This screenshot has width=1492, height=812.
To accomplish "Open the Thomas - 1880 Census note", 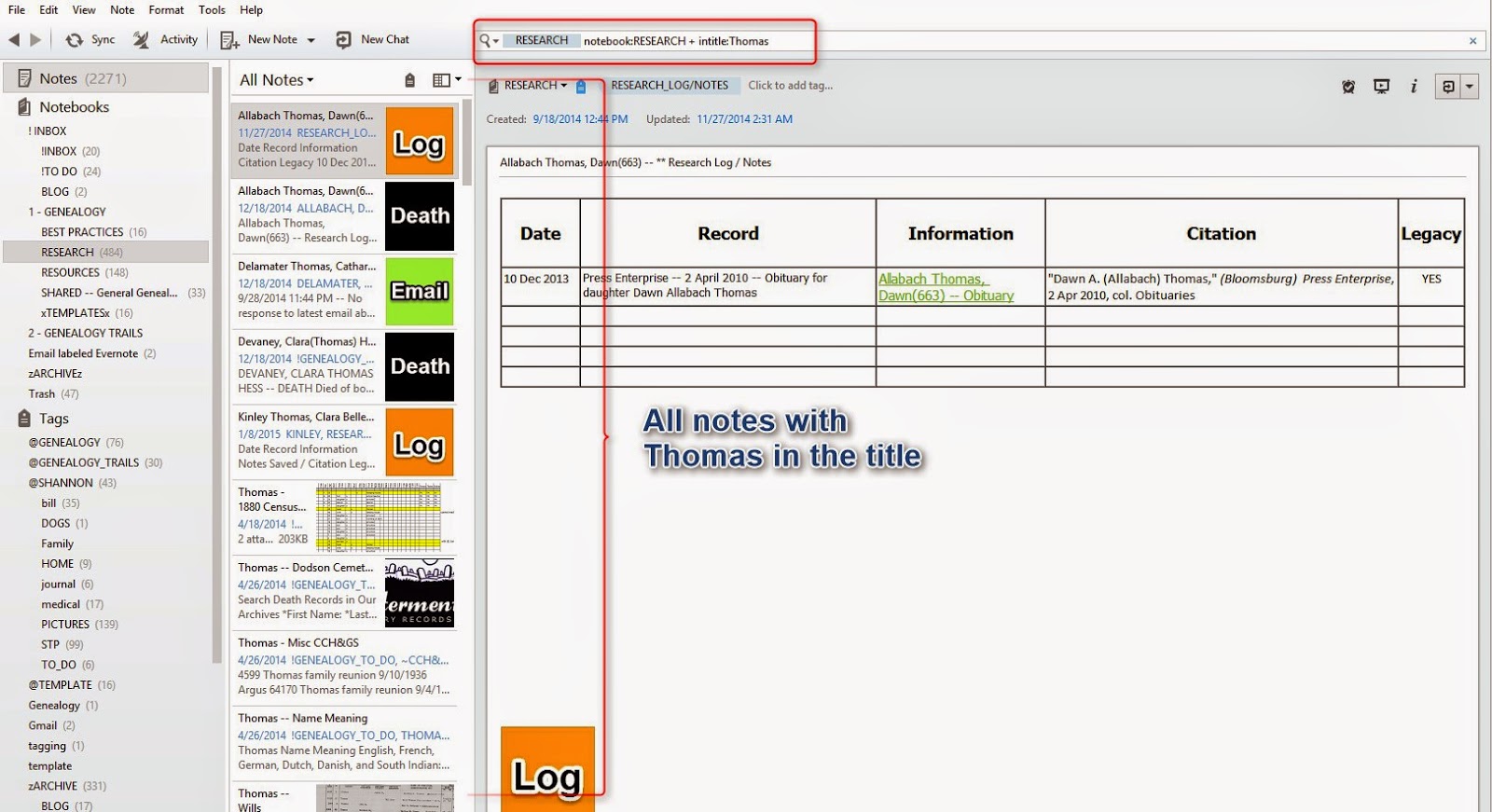I will point(344,517).
